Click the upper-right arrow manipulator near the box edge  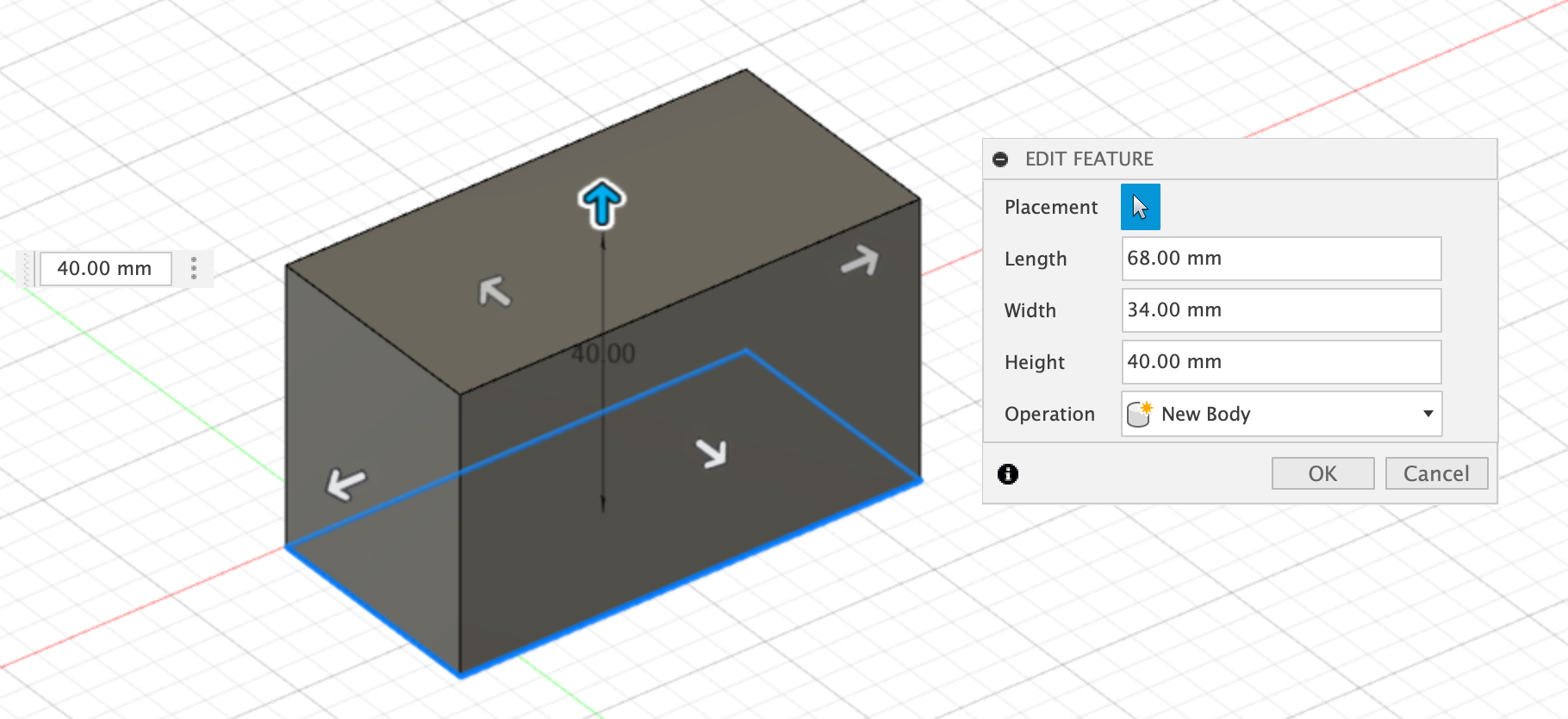860,260
